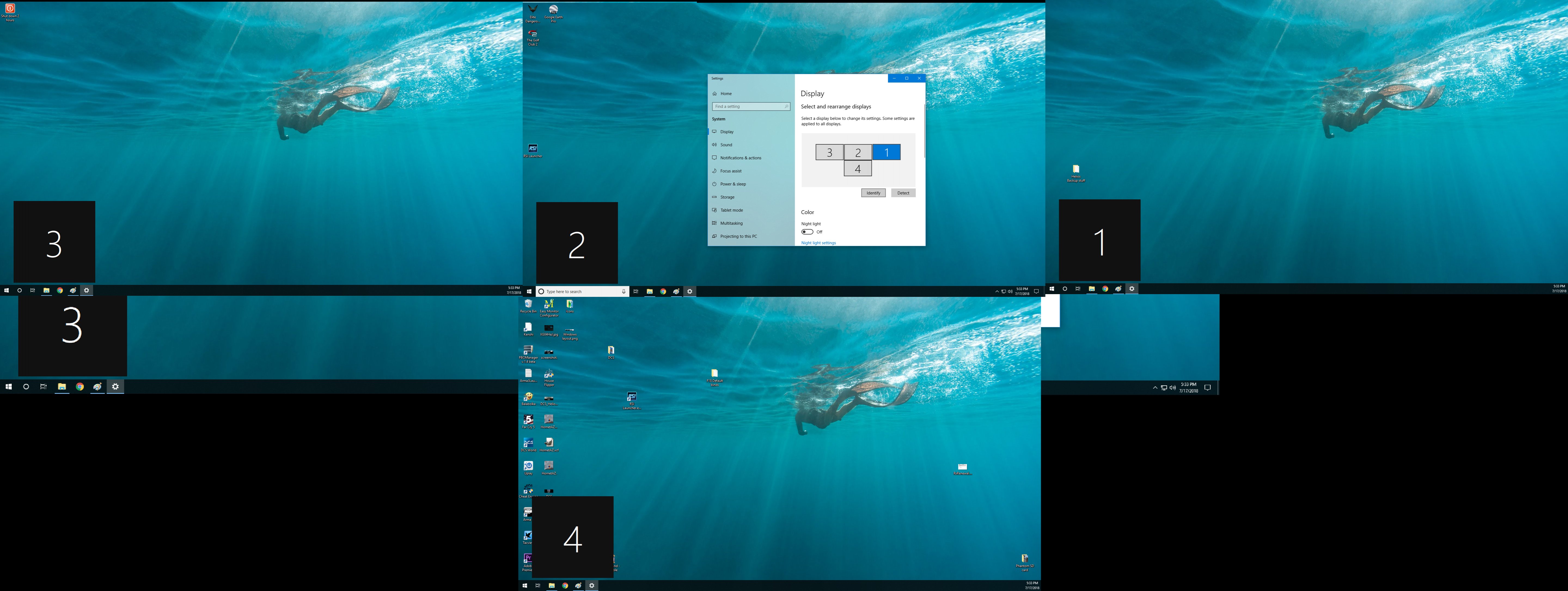This screenshot has height=591, width=1568.
Task: Select the Shut down 2 hours shortcut
Action: [10, 13]
